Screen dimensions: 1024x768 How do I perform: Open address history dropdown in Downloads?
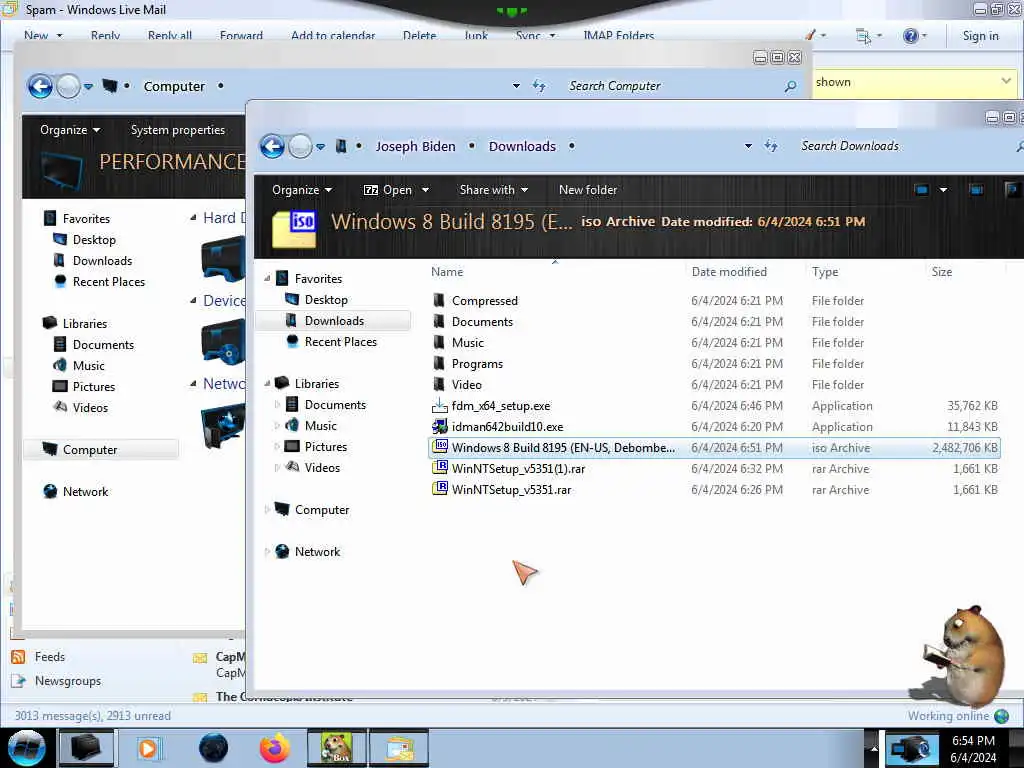click(748, 146)
